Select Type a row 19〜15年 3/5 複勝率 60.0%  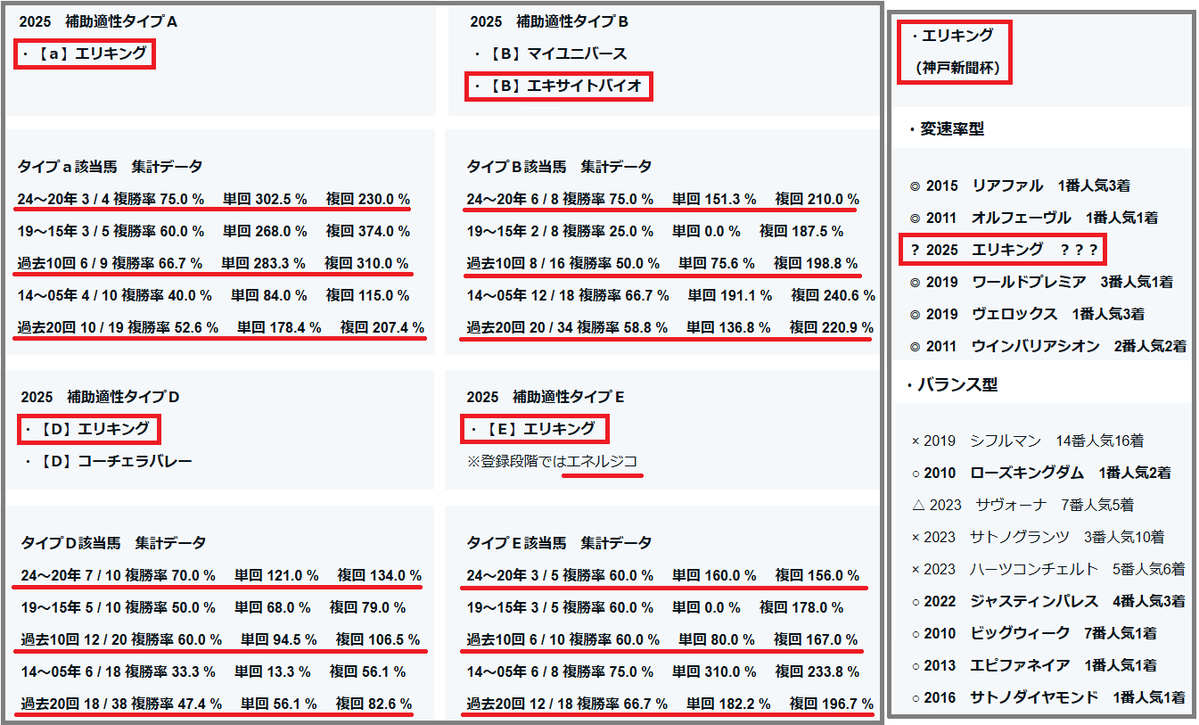[x=213, y=231]
